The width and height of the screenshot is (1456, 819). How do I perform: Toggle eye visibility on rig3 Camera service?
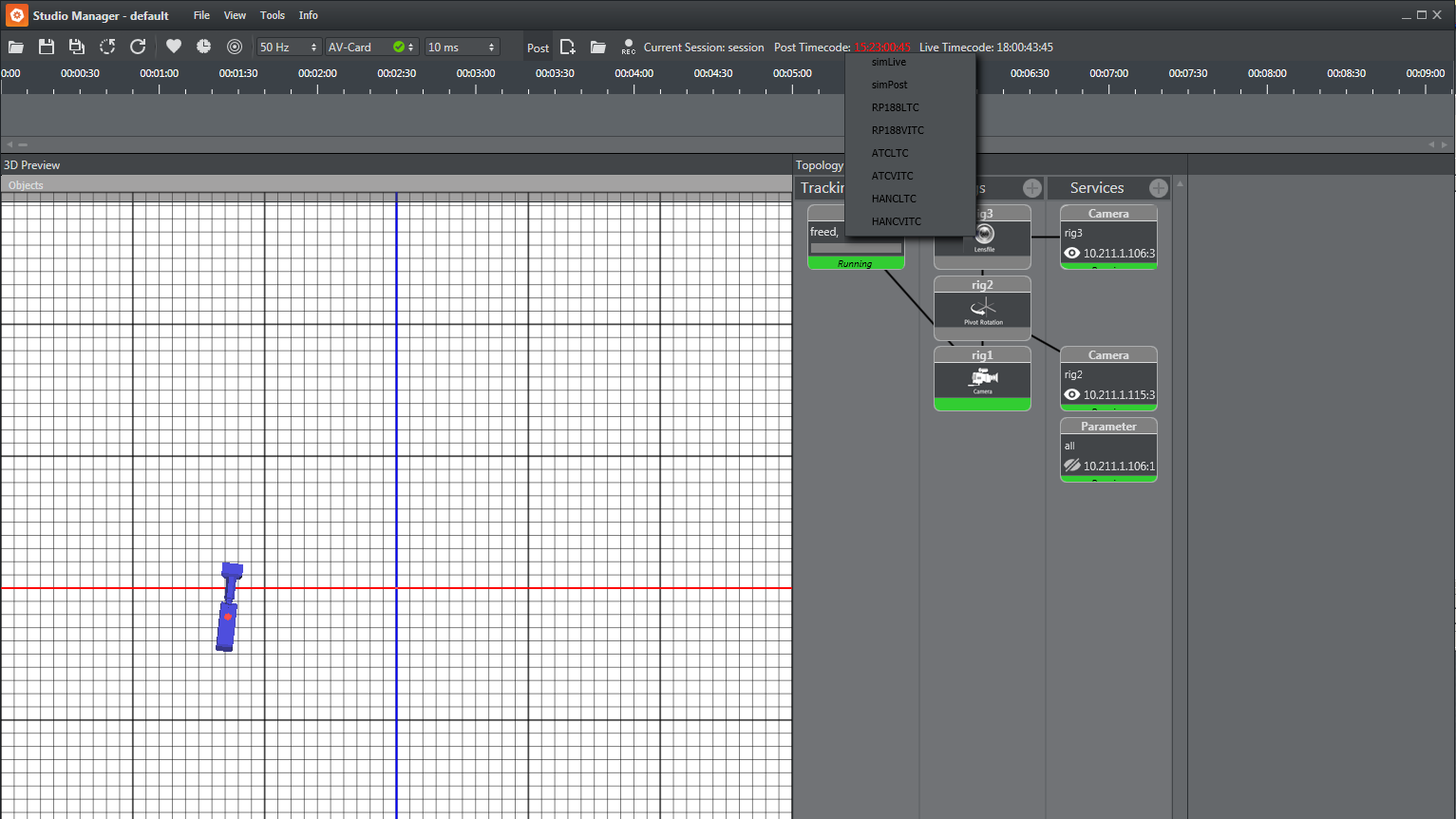(x=1072, y=254)
